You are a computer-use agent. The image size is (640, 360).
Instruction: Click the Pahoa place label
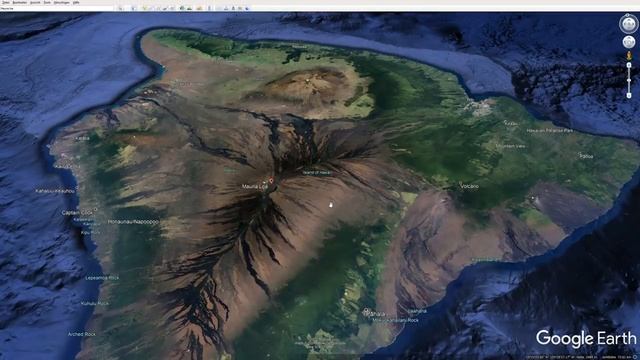586,156
